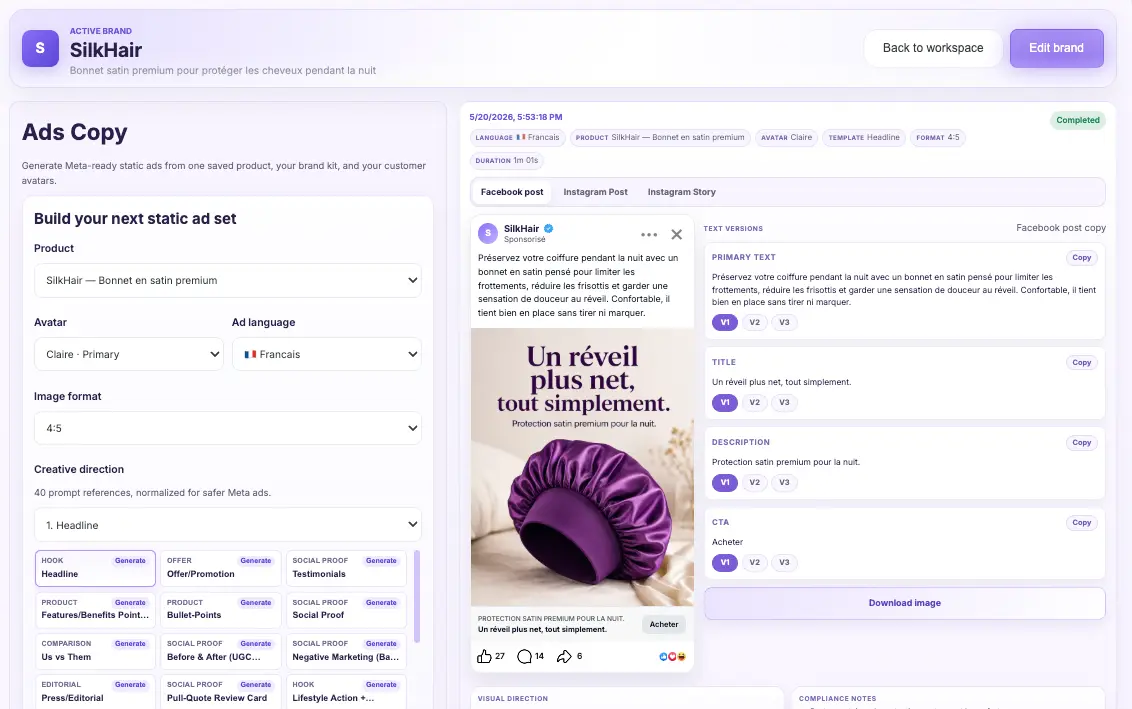
Task: Generate the Features/Benefits Point template
Action: [130, 603]
